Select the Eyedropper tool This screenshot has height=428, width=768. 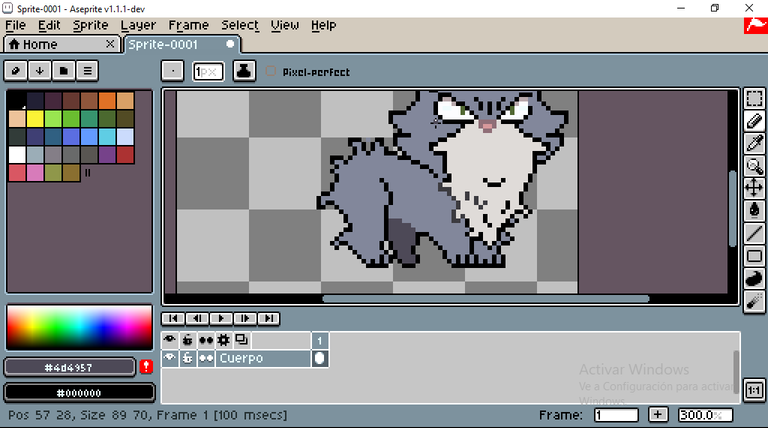pos(754,143)
